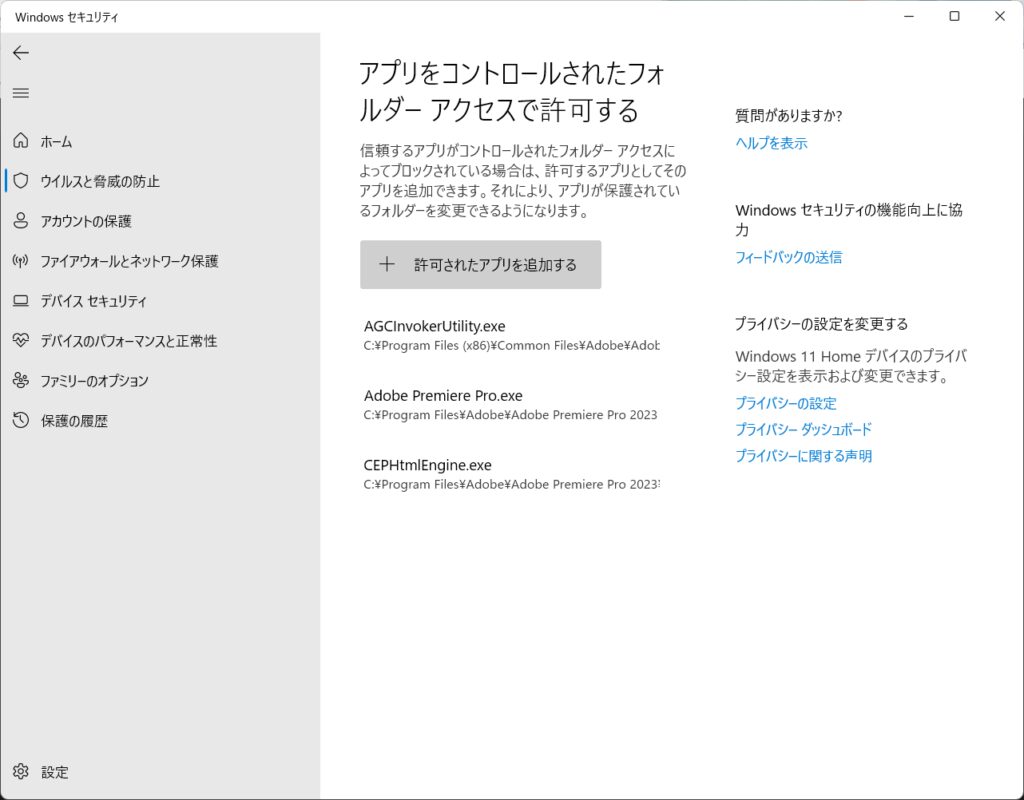Click the plus icon on add app button
The image size is (1024, 800).
click(387, 264)
